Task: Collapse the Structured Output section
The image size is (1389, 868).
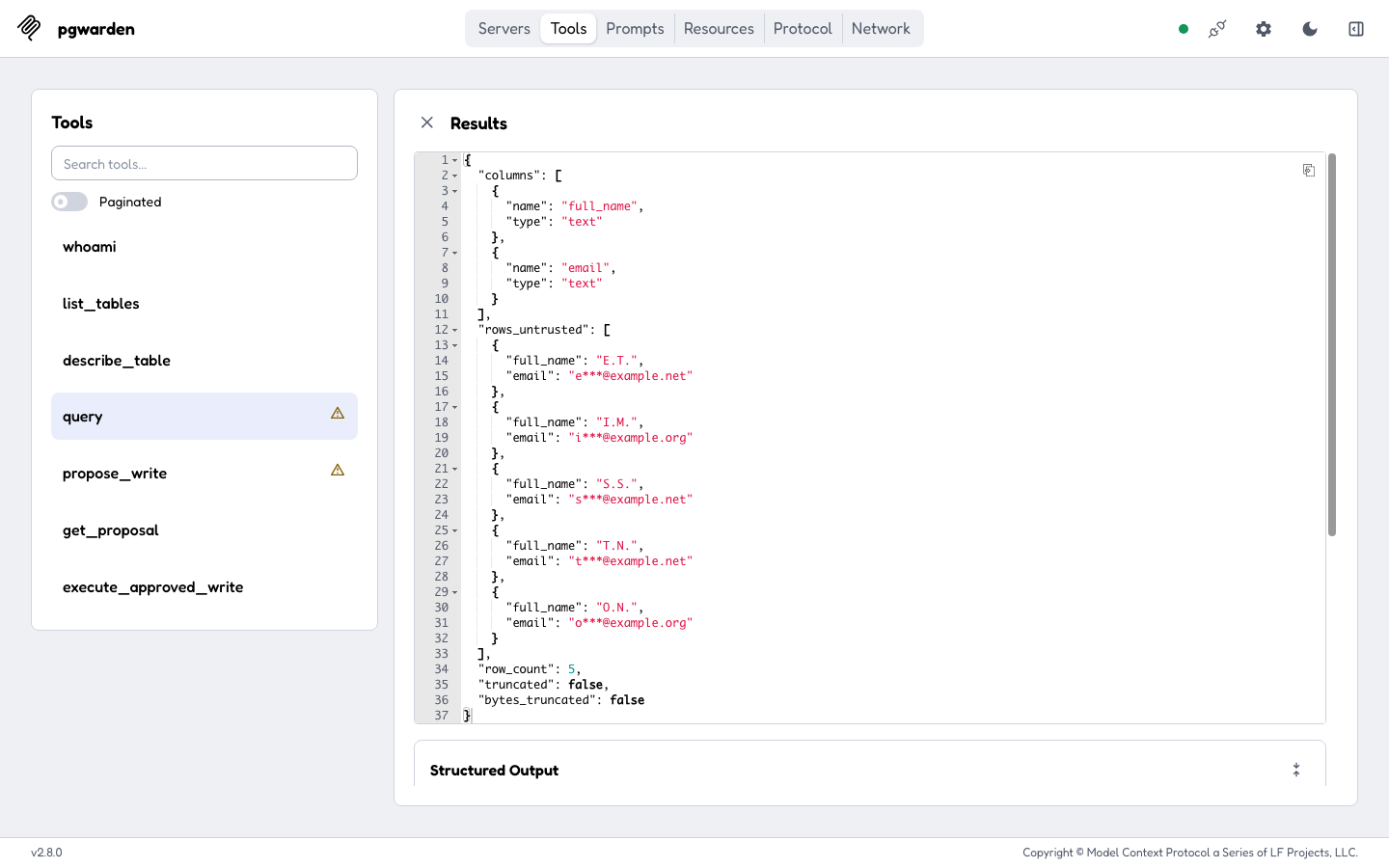Action: tap(1296, 770)
